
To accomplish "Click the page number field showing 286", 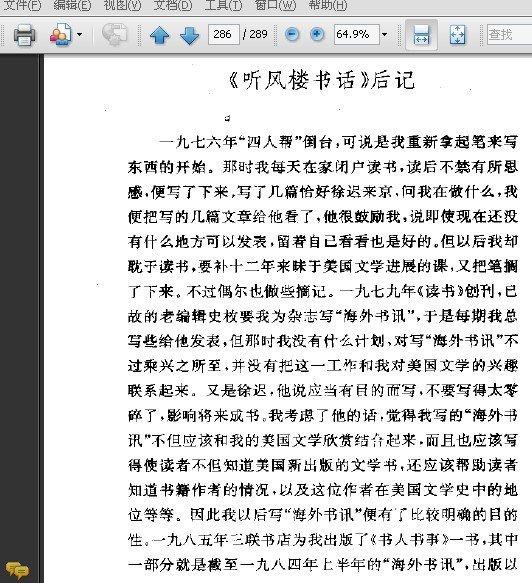I will pos(223,35).
